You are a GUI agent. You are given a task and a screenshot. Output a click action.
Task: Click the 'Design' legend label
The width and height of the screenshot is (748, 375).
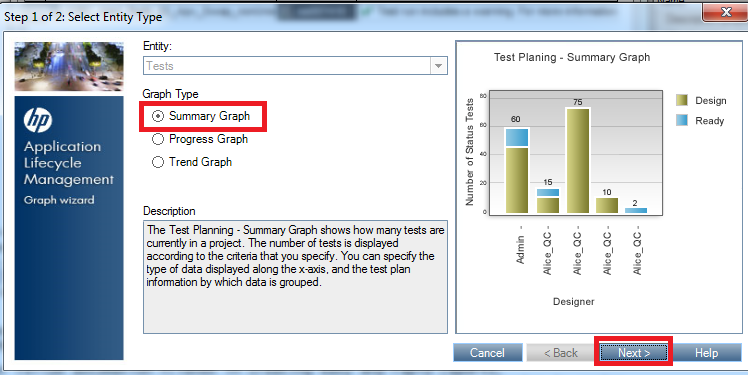pyautogui.click(x=711, y=101)
